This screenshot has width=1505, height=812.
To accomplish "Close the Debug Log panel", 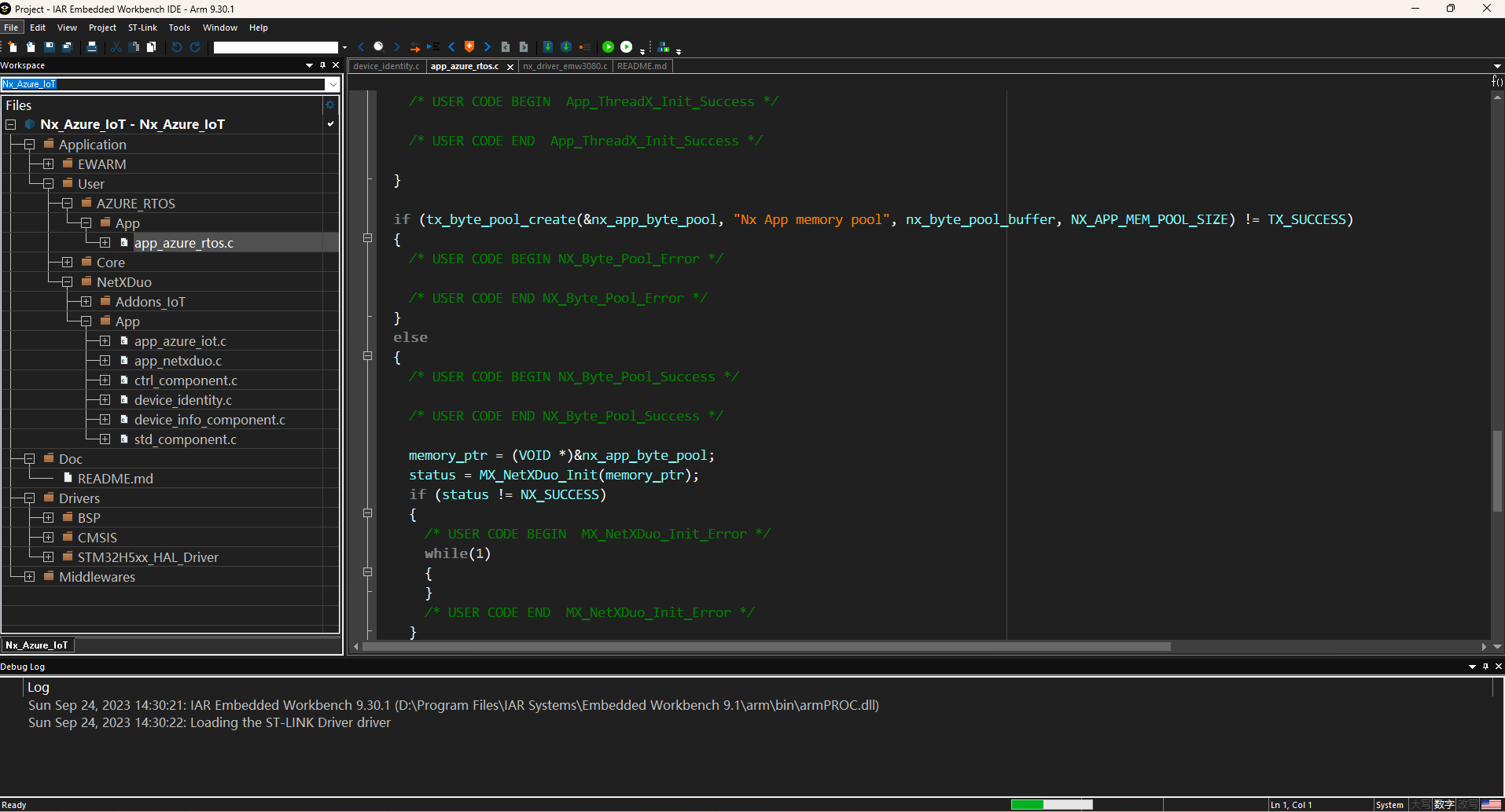I will coord(1498,667).
